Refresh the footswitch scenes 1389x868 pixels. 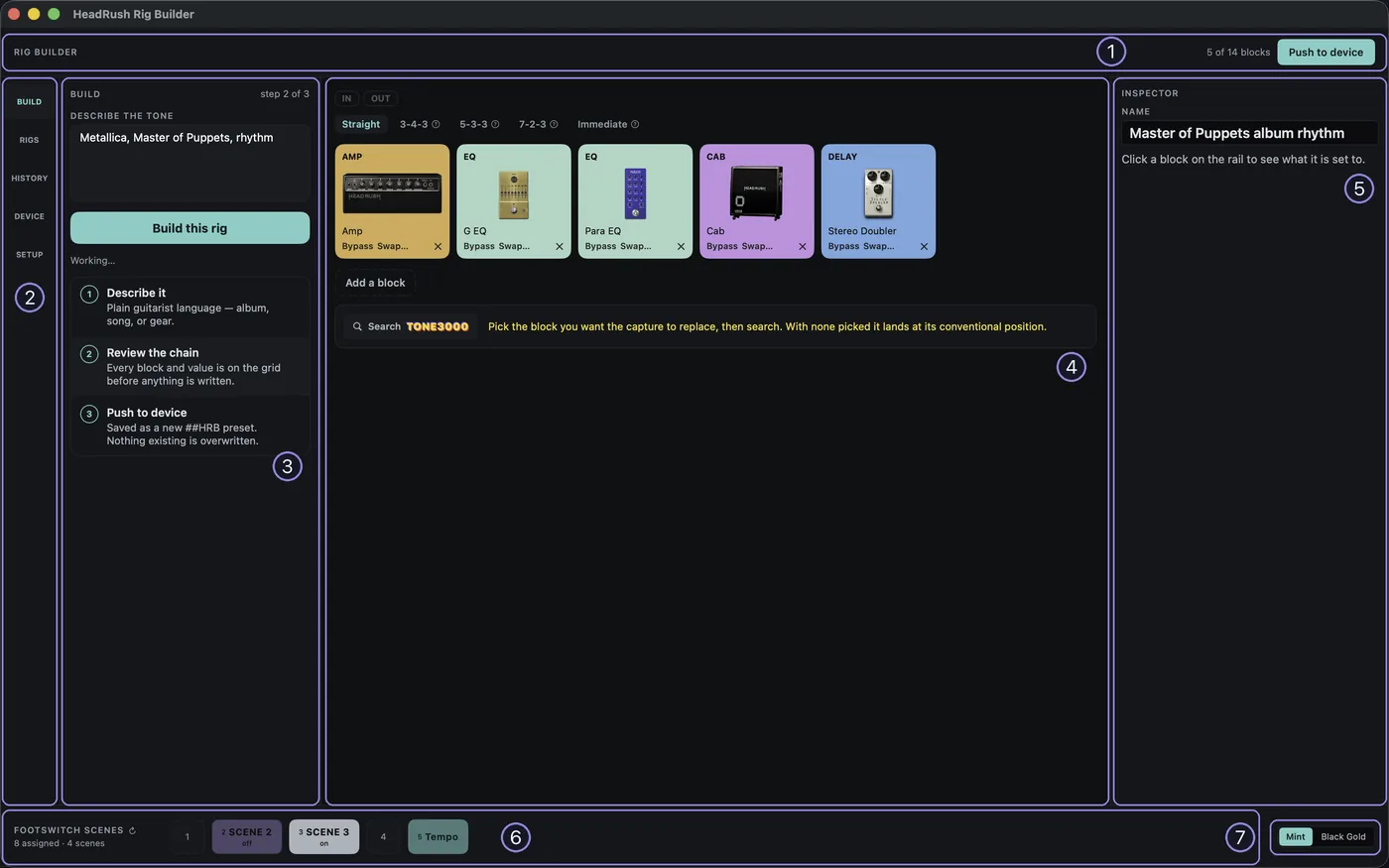(x=132, y=830)
